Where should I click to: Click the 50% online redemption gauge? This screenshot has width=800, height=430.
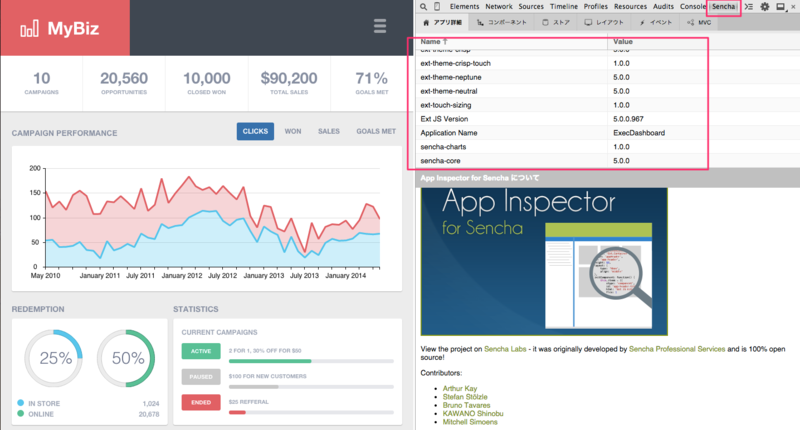(x=126, y=358)
